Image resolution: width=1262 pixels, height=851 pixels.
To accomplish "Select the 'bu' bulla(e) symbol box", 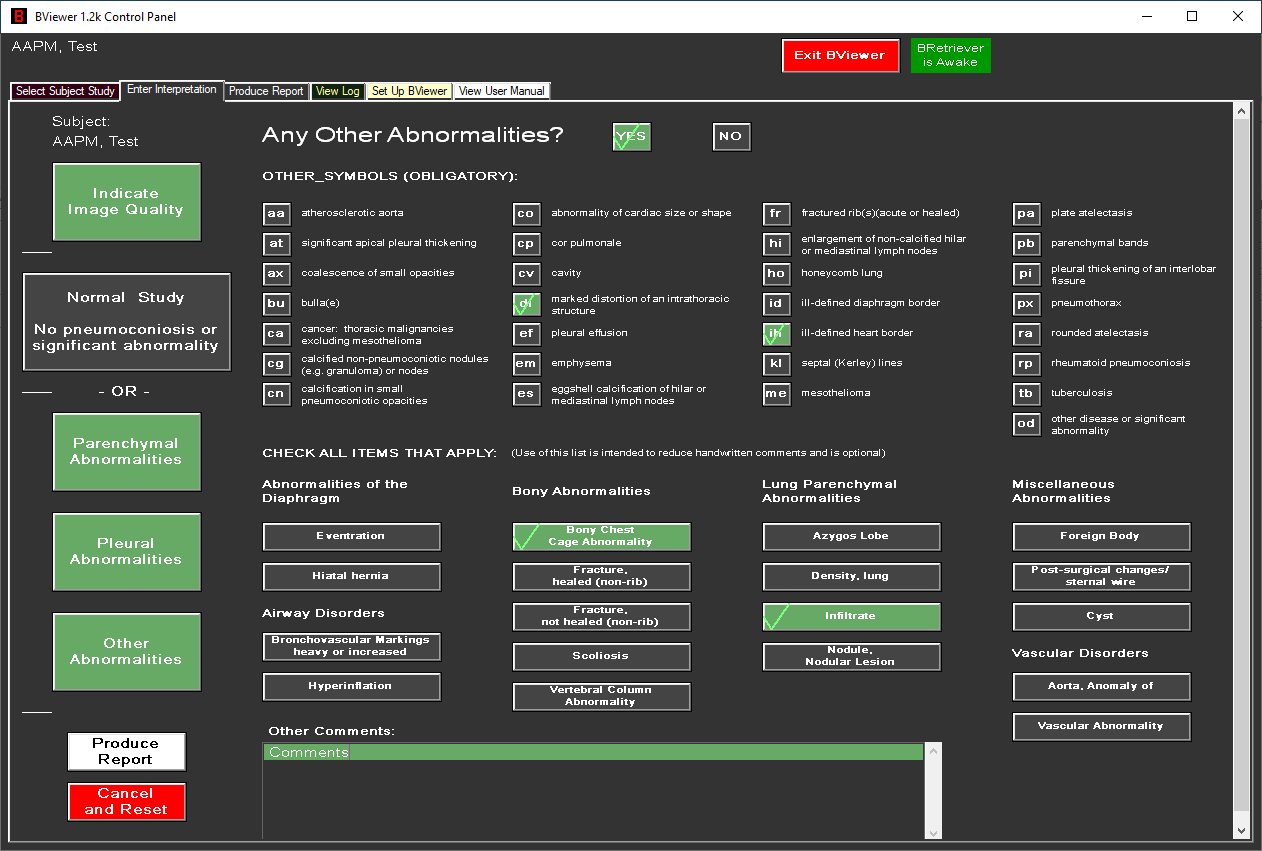I will (x=276, y=304).
